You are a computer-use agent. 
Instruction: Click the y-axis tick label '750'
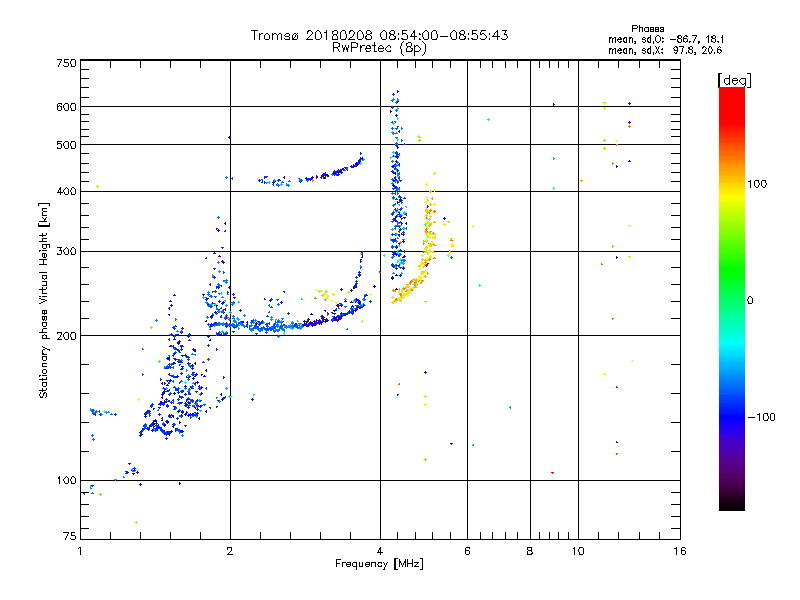pyautogui.click(x=66, y=63)
